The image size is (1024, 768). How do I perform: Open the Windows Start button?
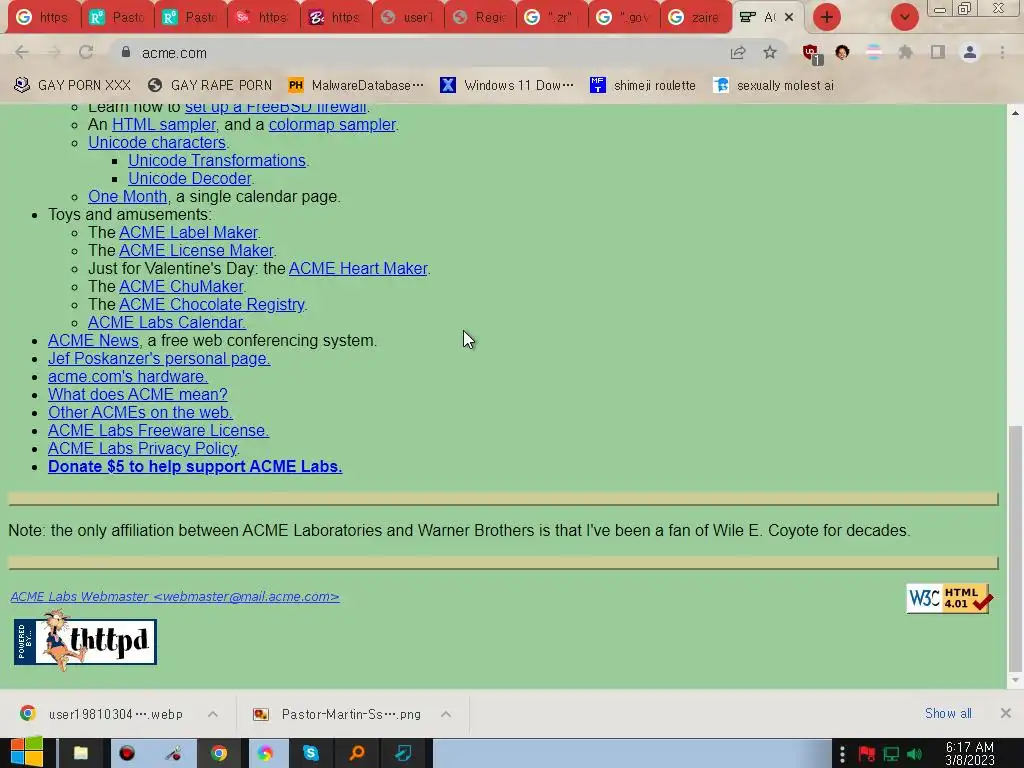click(27, 753)
